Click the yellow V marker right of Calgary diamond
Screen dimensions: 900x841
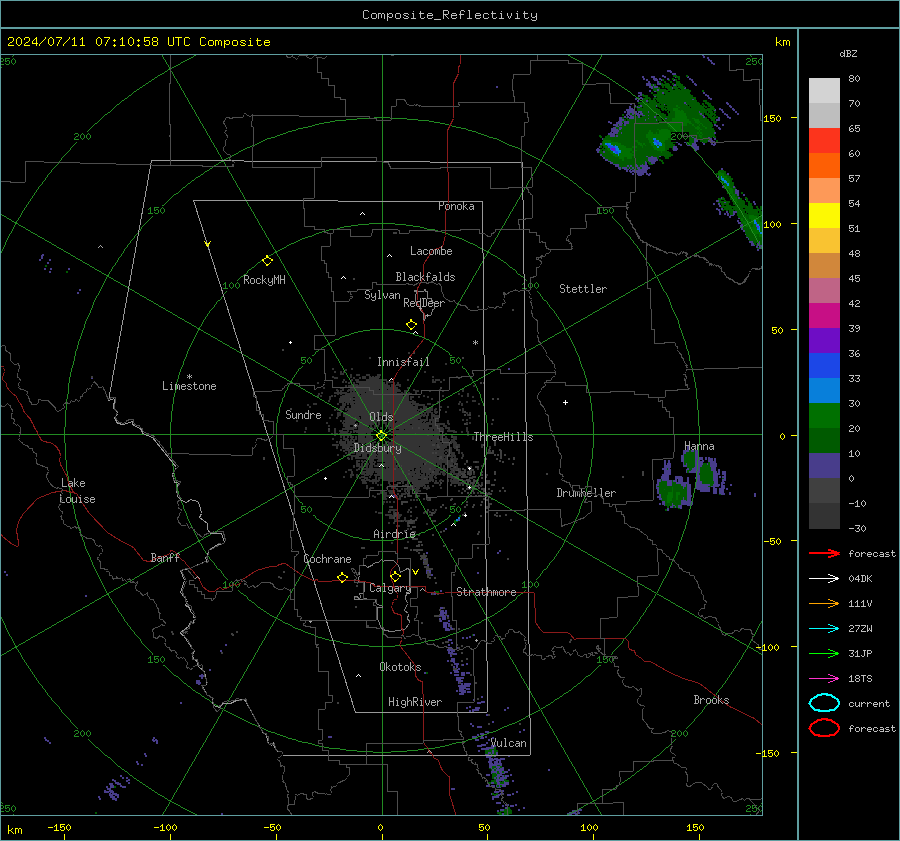tap(415, 572)
